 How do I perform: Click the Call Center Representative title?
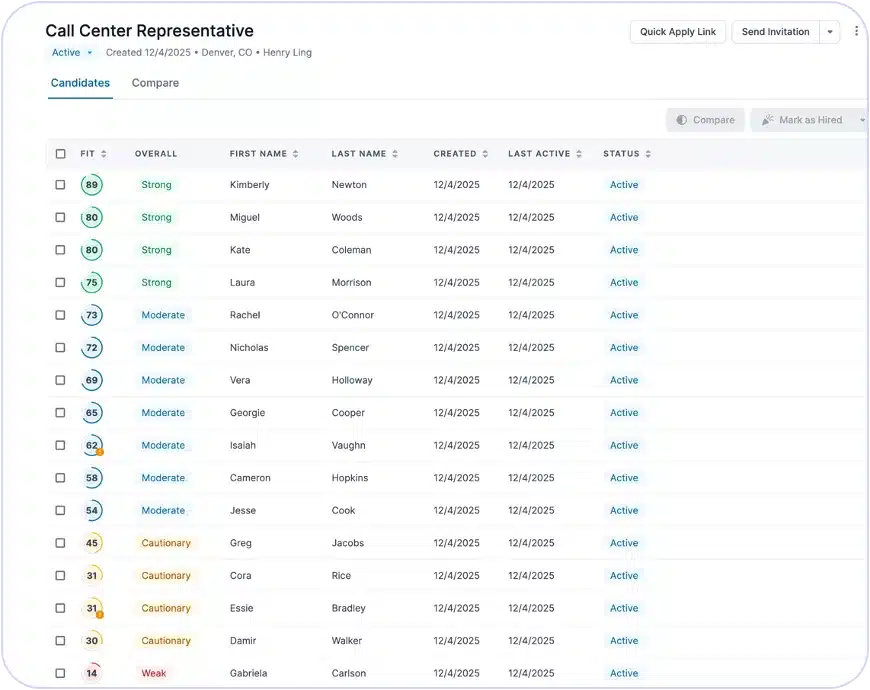pyautogui.click(x=149, y=31)
